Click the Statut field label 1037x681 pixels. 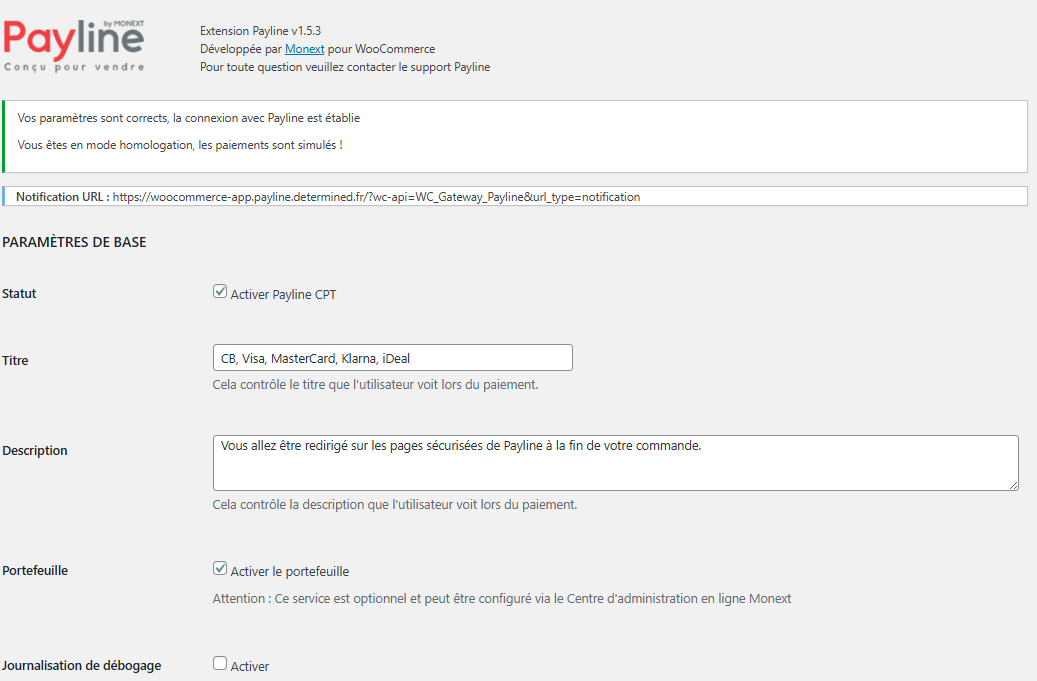pos(19,294)
